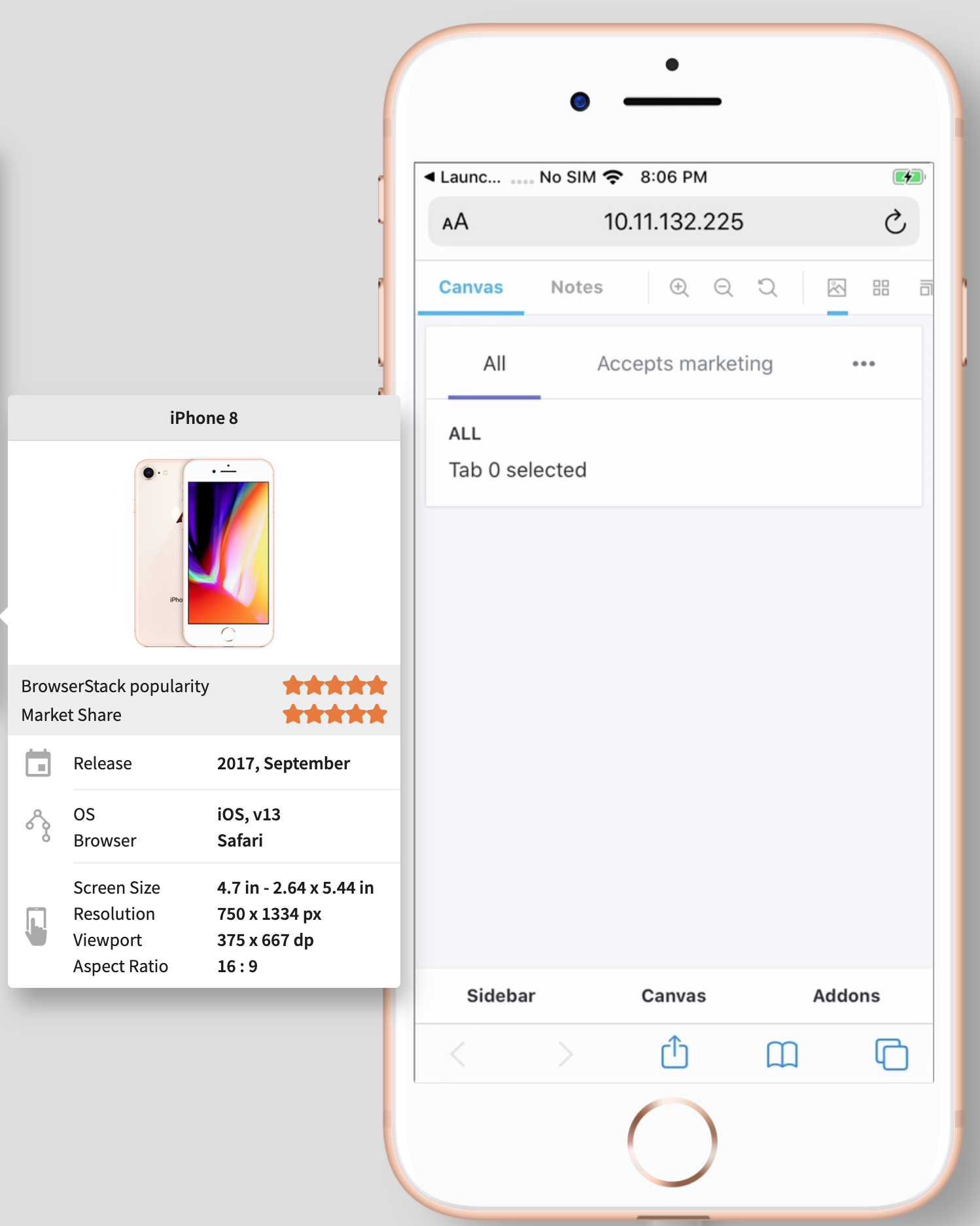The width and height of the screenshot is (980, 1226).
Task: Click the iPhone 8 panel title
Action: click(204, 418)
